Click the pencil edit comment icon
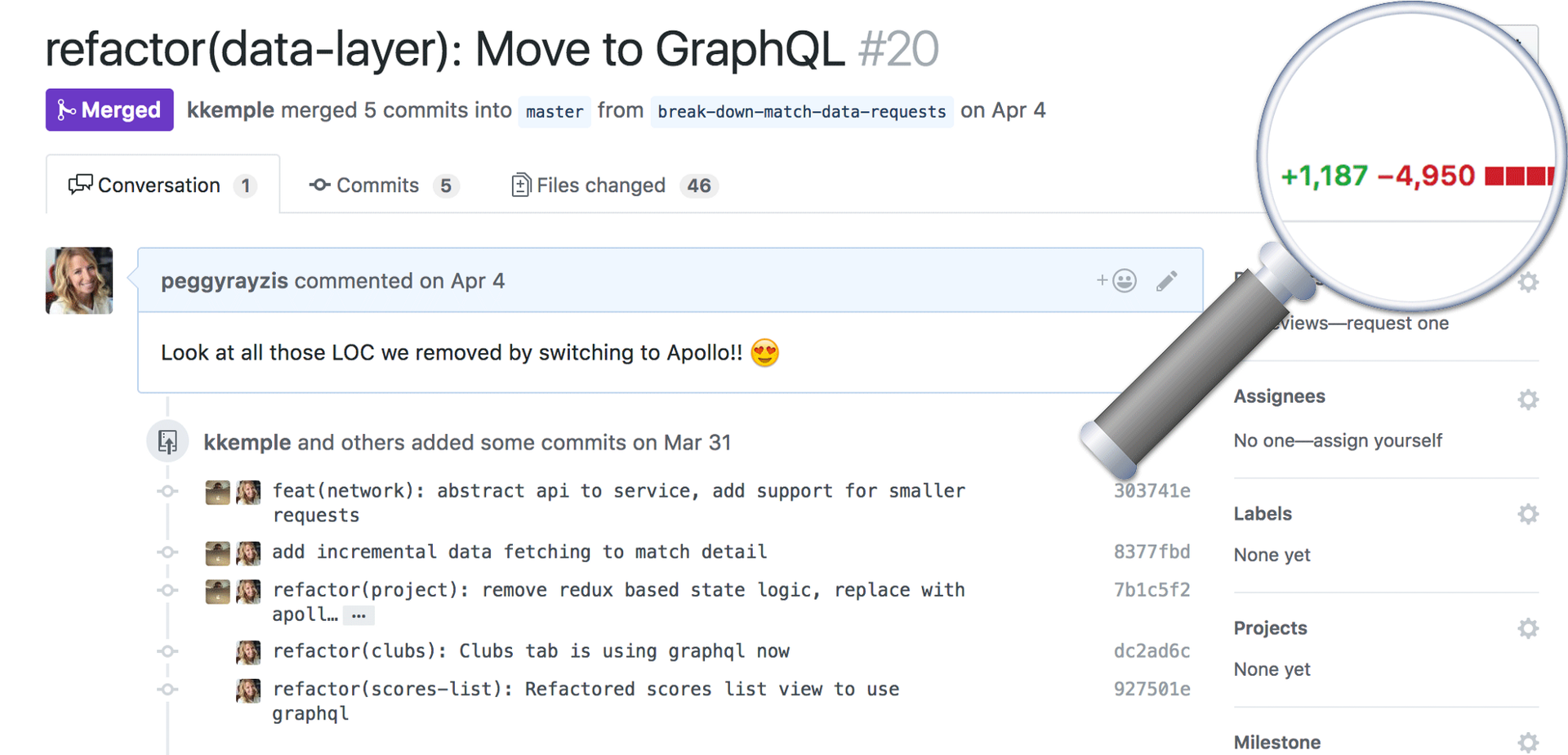The height and width of the screenshot is (755, 1568). click(x=1167, y=281)
